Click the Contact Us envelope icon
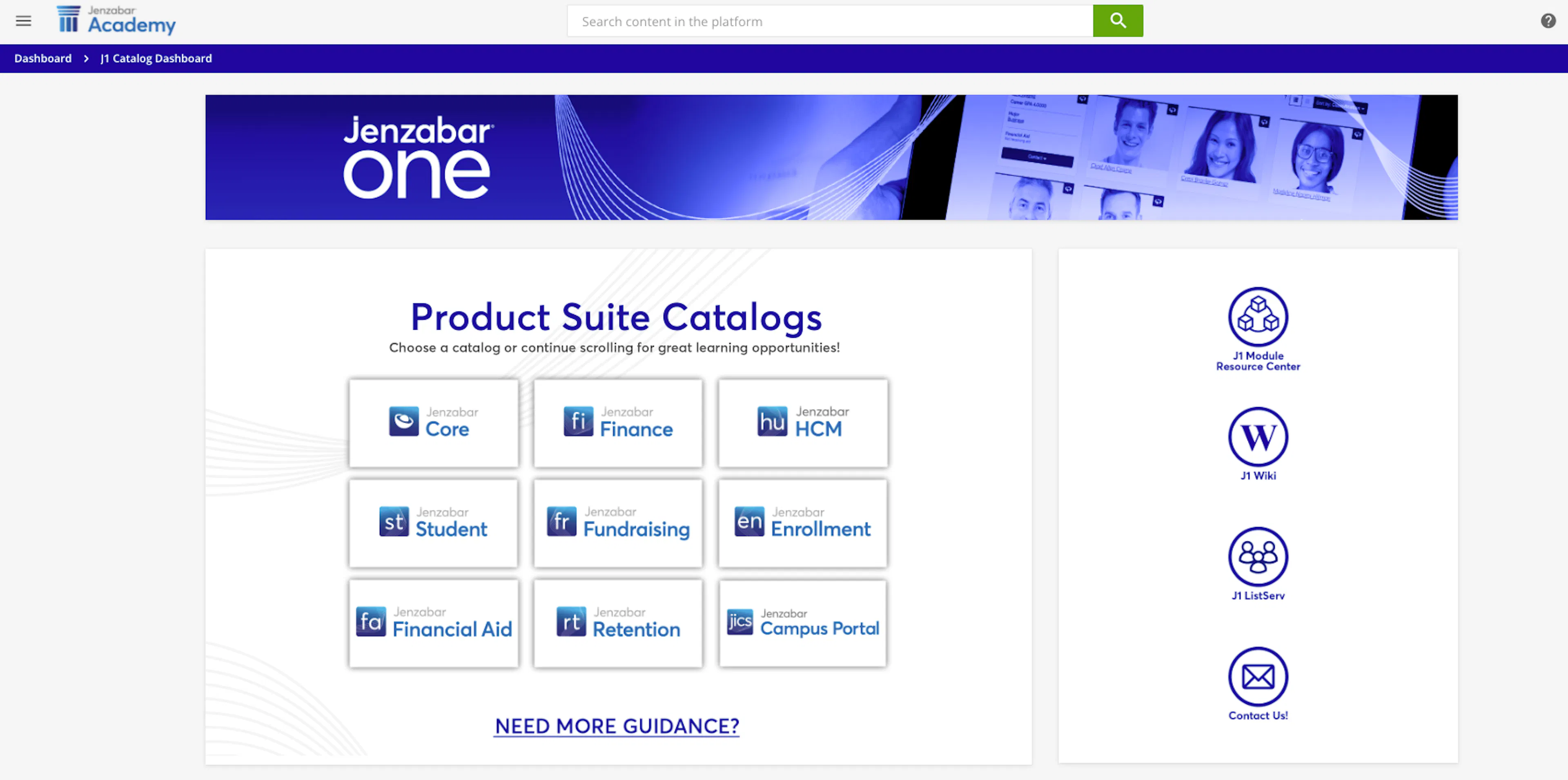1568x780 pixels. pos(1258,677)
